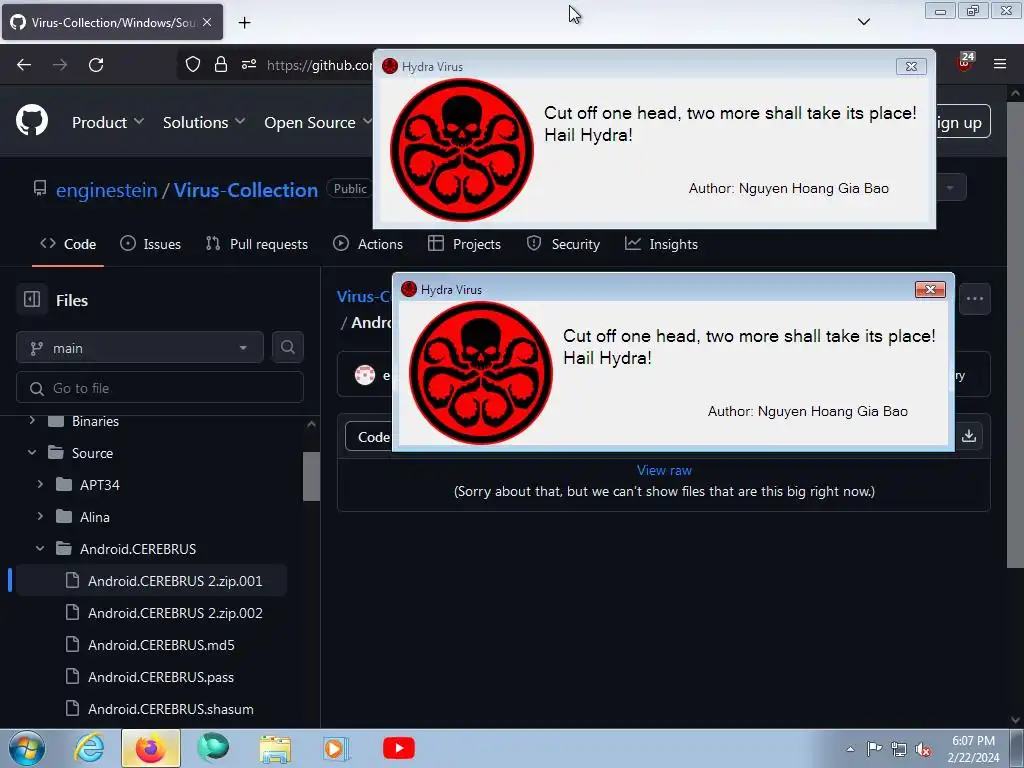Open the Open Source dropdown menu
Screen dimensions: 1024x768
tap(319, 122)
